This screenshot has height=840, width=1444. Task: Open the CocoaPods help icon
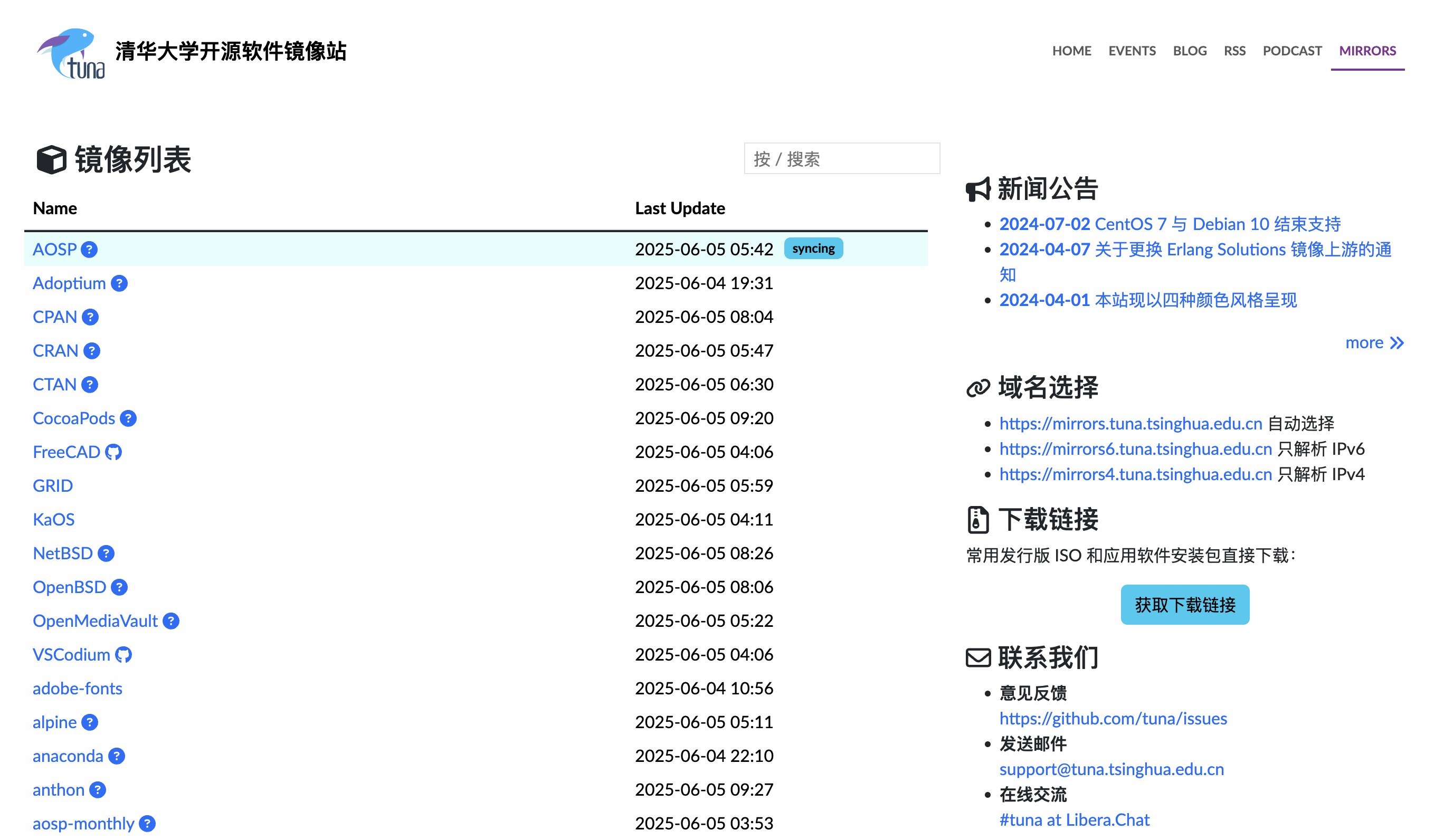click(x=128, y=419)
